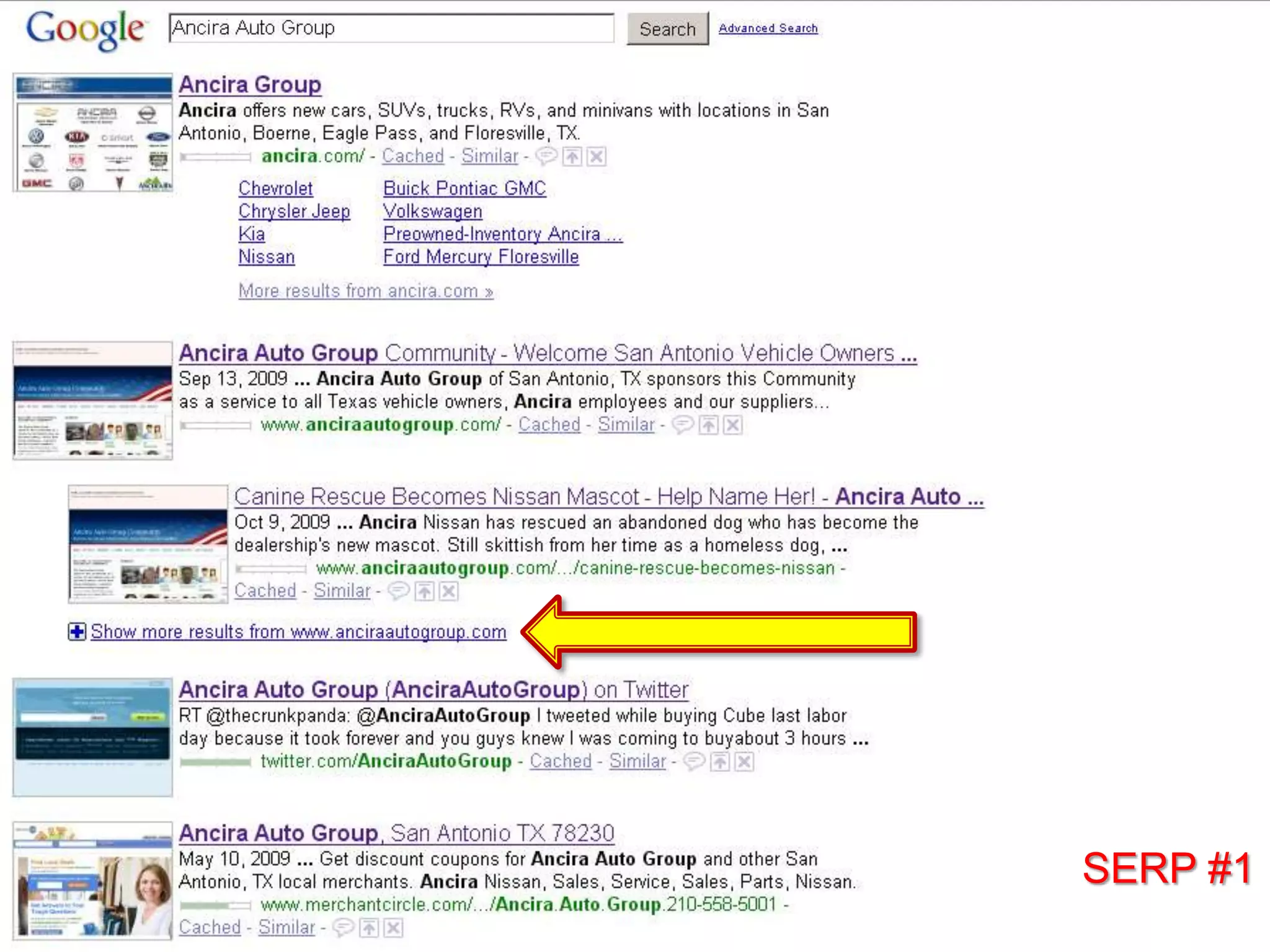Click the Search button
The width and height of the screenshot is (1270, 952).
pos(667,29)
